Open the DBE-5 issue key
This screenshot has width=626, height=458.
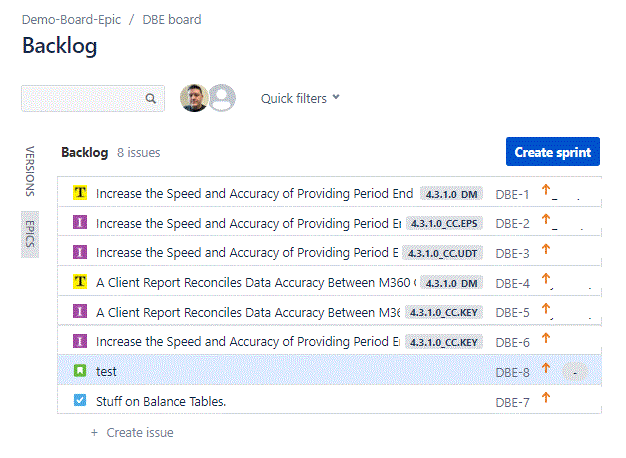(512, 313)
